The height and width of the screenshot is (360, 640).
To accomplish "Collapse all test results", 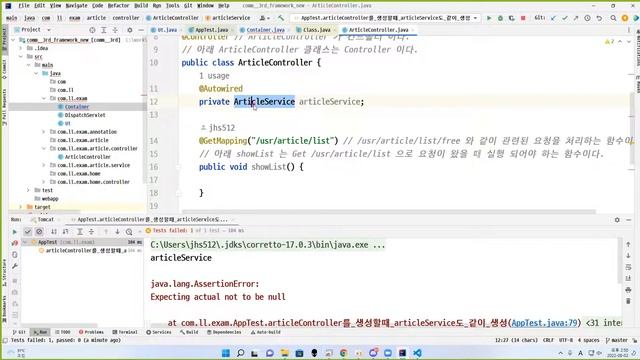I will click(91, 231).
